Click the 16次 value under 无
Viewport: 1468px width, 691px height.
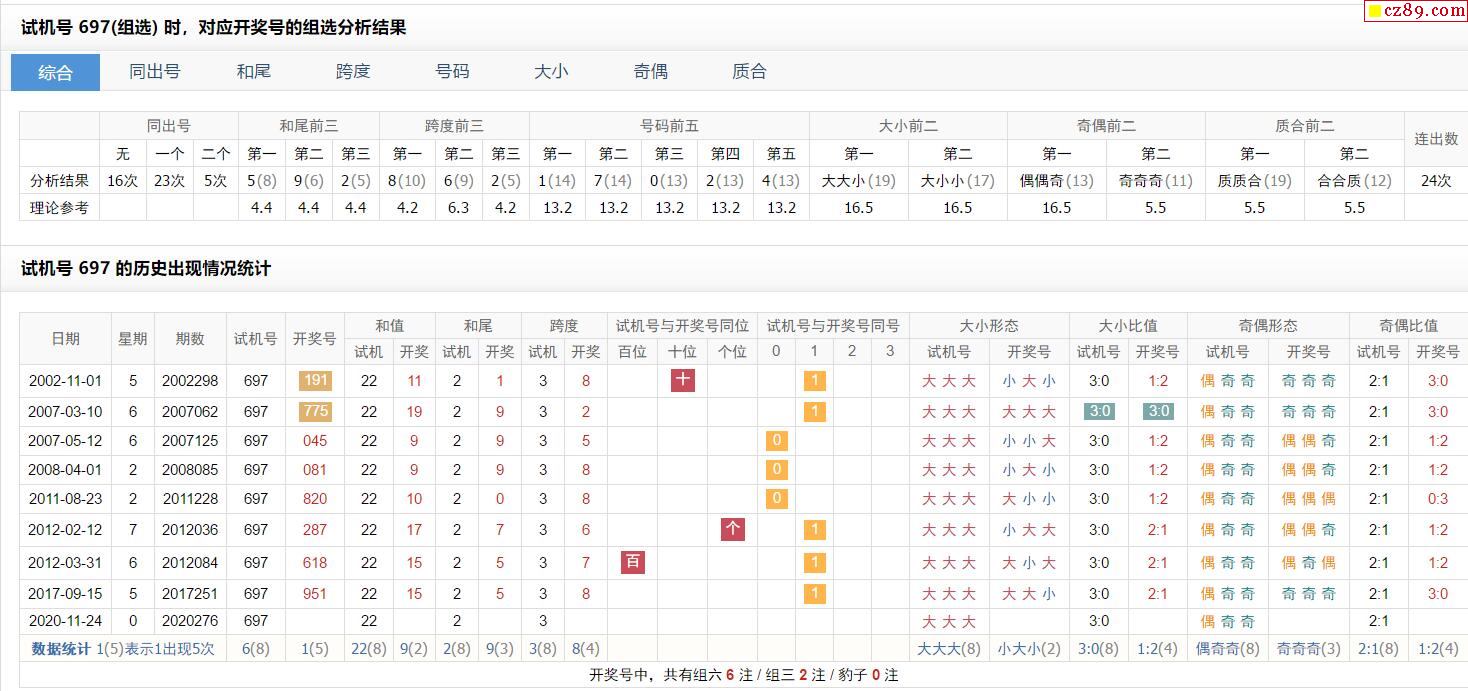(x=123, y=181)
